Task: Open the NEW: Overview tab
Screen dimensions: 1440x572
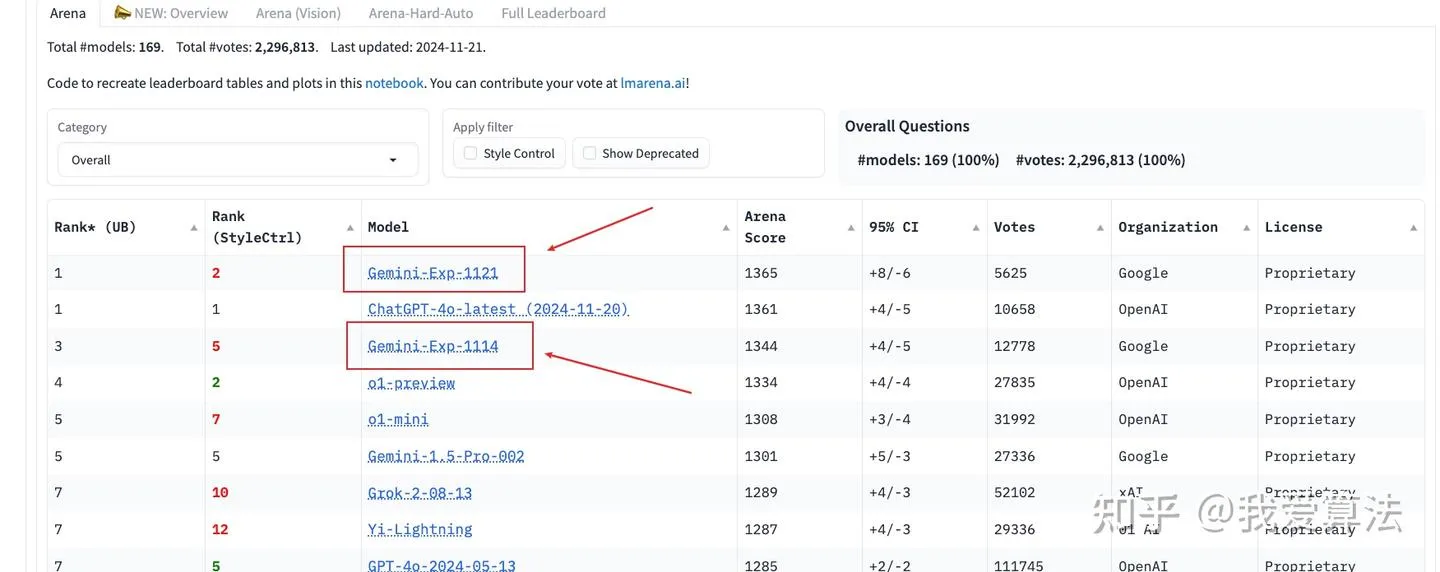Action: pos(171,13)
